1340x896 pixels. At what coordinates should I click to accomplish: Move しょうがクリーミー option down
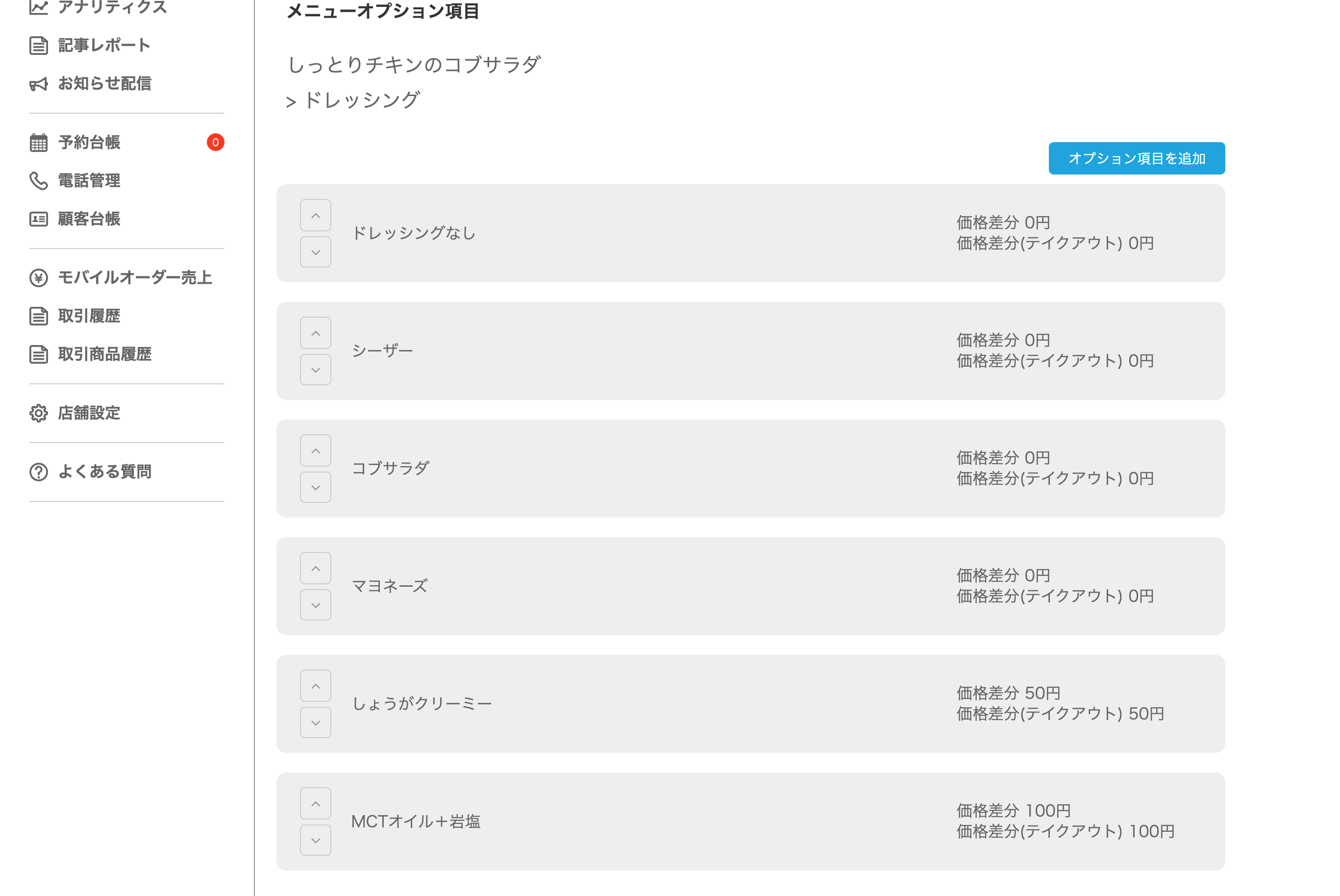316,722
